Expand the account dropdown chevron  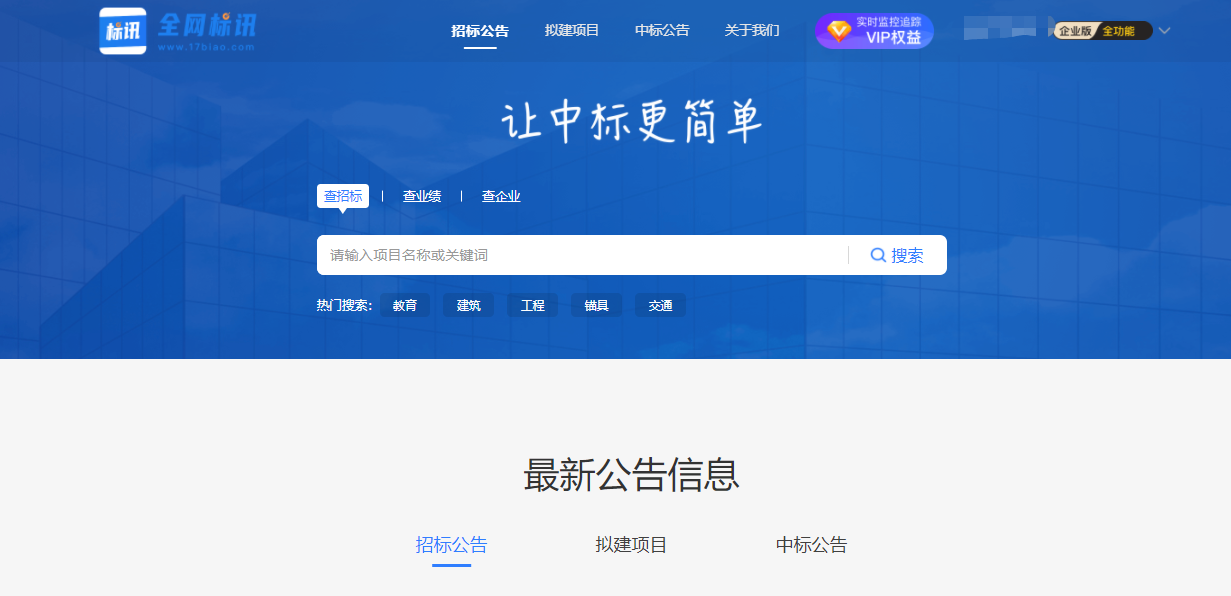coord(1163,30)
